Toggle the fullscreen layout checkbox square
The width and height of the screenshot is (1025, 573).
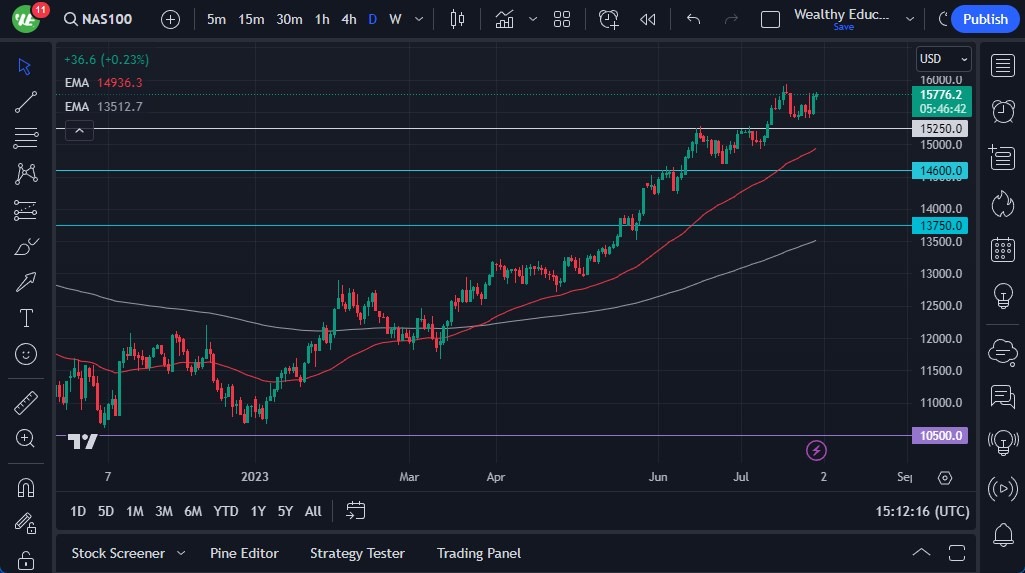[770, 19]
